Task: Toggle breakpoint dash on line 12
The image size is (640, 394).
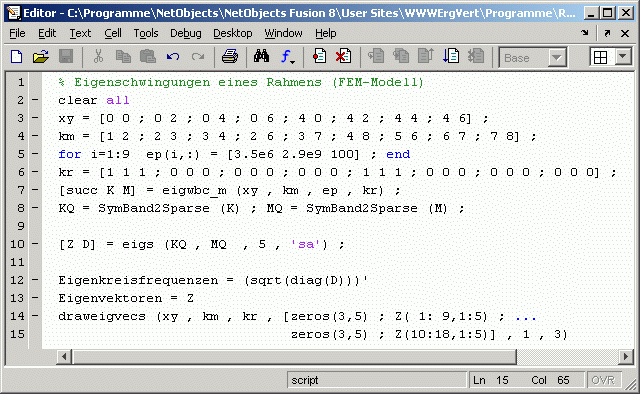Action: point(35,280)
